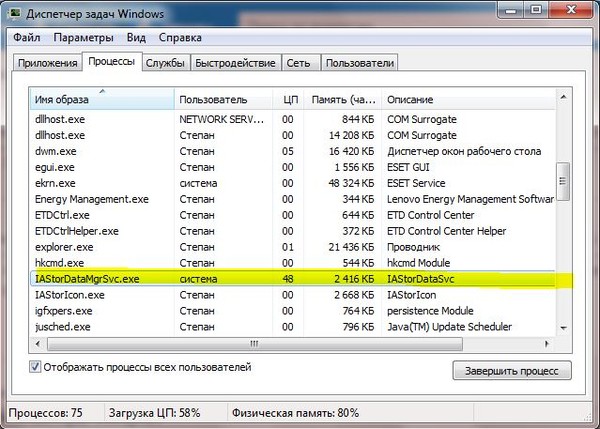600x429 pixels.
Task: Sort by Память column header
Action: [343, 100]
